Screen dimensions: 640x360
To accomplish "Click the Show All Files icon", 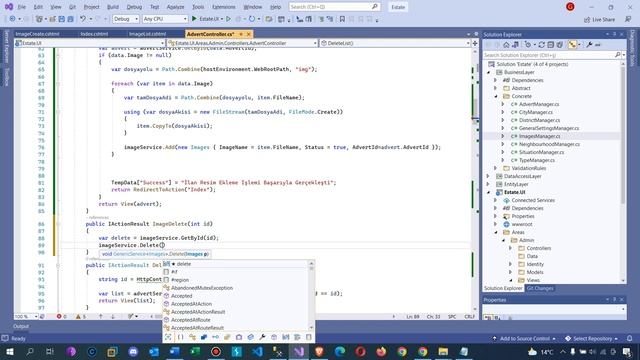I will [x=560, y=45].
